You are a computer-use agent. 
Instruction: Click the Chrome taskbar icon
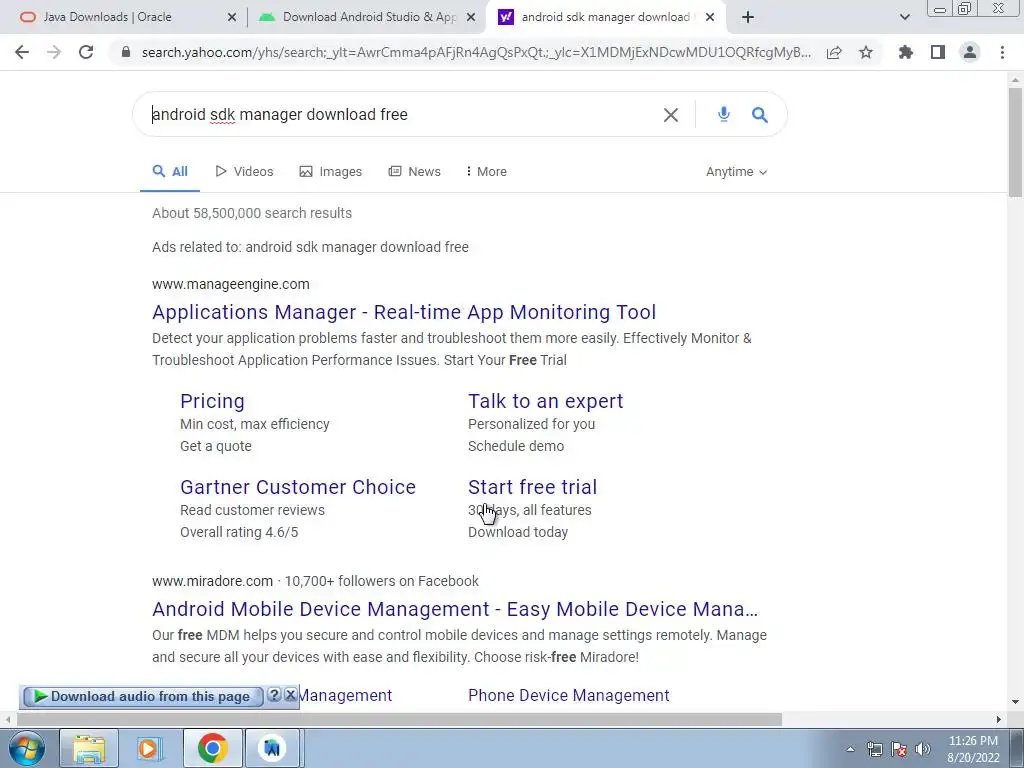(x=212, y=748)
